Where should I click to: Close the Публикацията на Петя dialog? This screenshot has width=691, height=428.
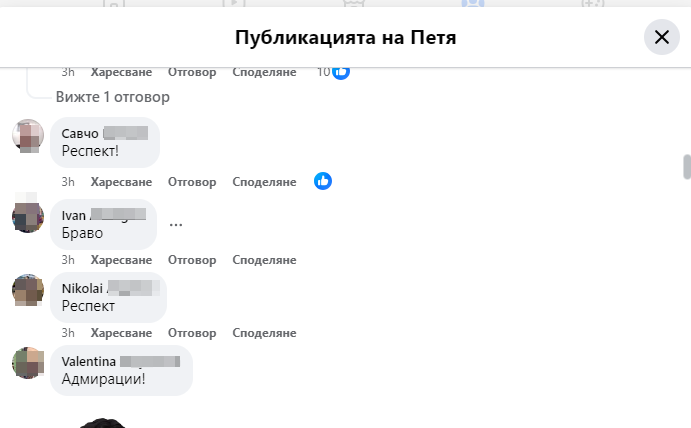pos(661,38)
